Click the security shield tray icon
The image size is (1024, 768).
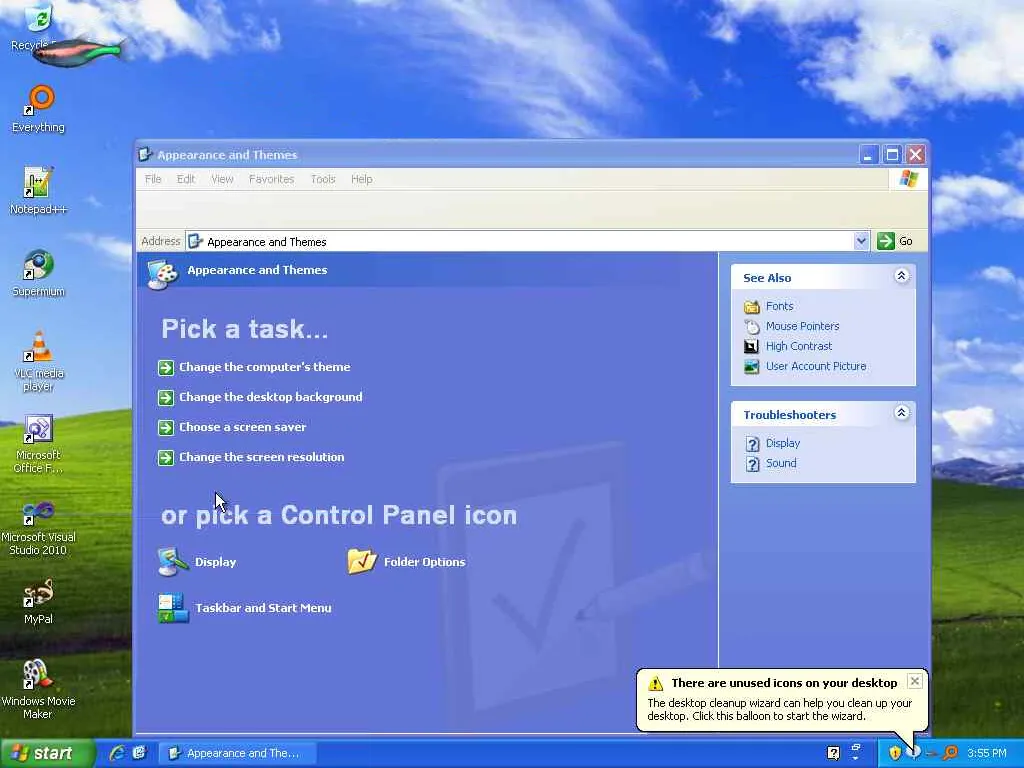895,753
